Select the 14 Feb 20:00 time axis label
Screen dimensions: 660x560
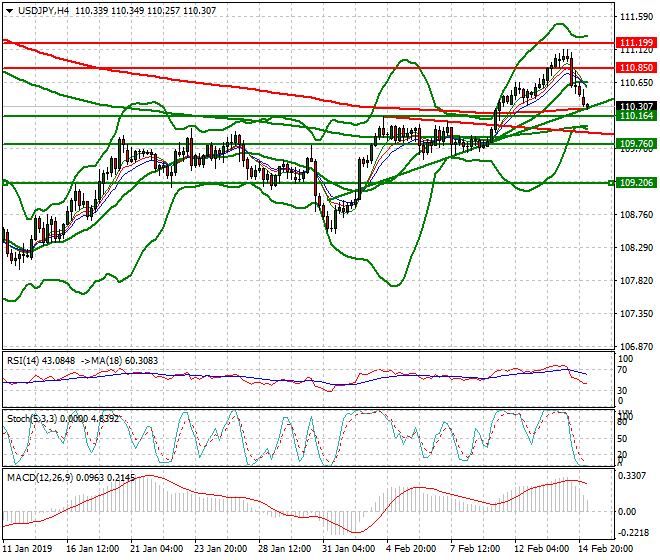[606, 549]
